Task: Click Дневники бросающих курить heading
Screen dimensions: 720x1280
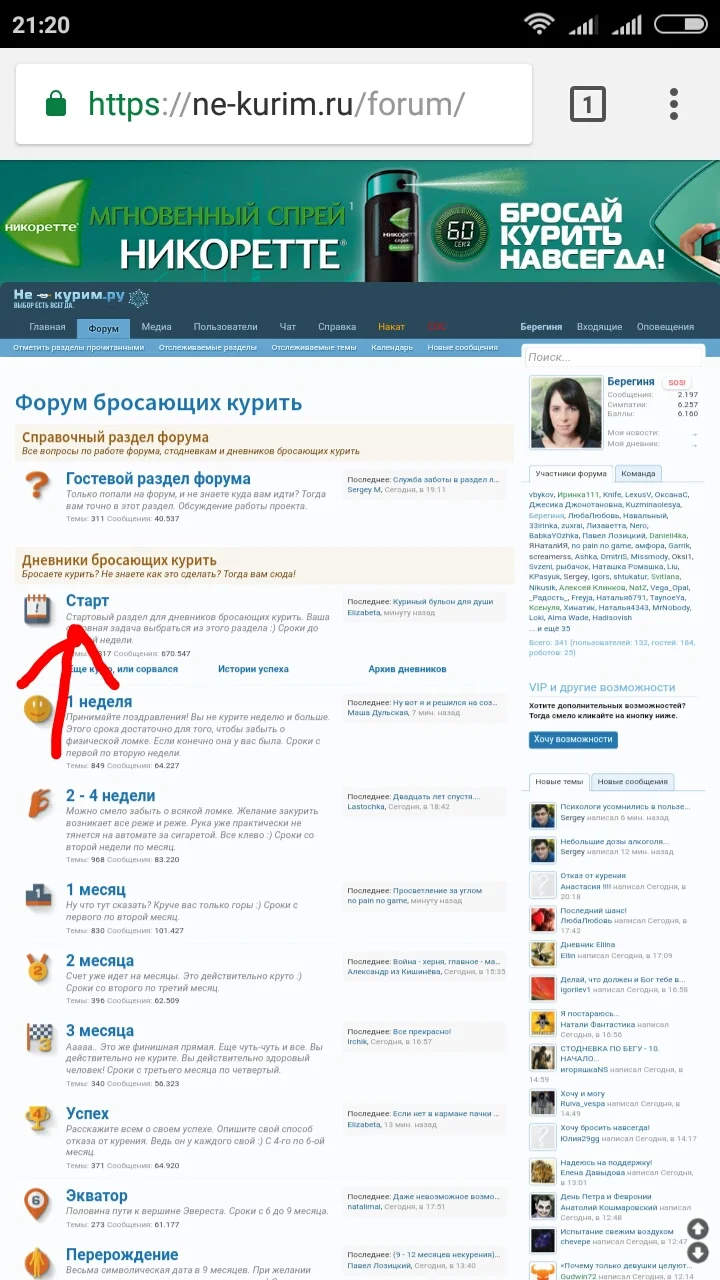Action: coord(119,560)
